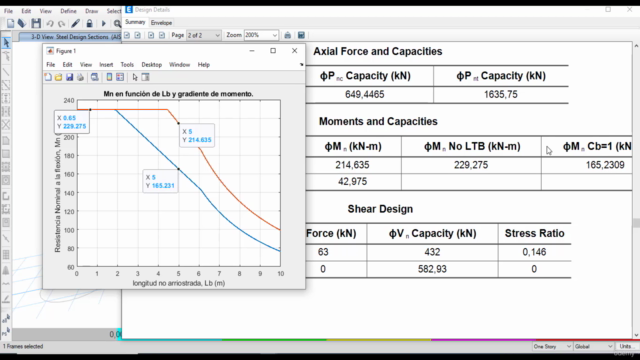The image size is (640, 360).
Task: Click Print Figure icon in Figure 1 toolbar
Action: click(x=80, y=77)
